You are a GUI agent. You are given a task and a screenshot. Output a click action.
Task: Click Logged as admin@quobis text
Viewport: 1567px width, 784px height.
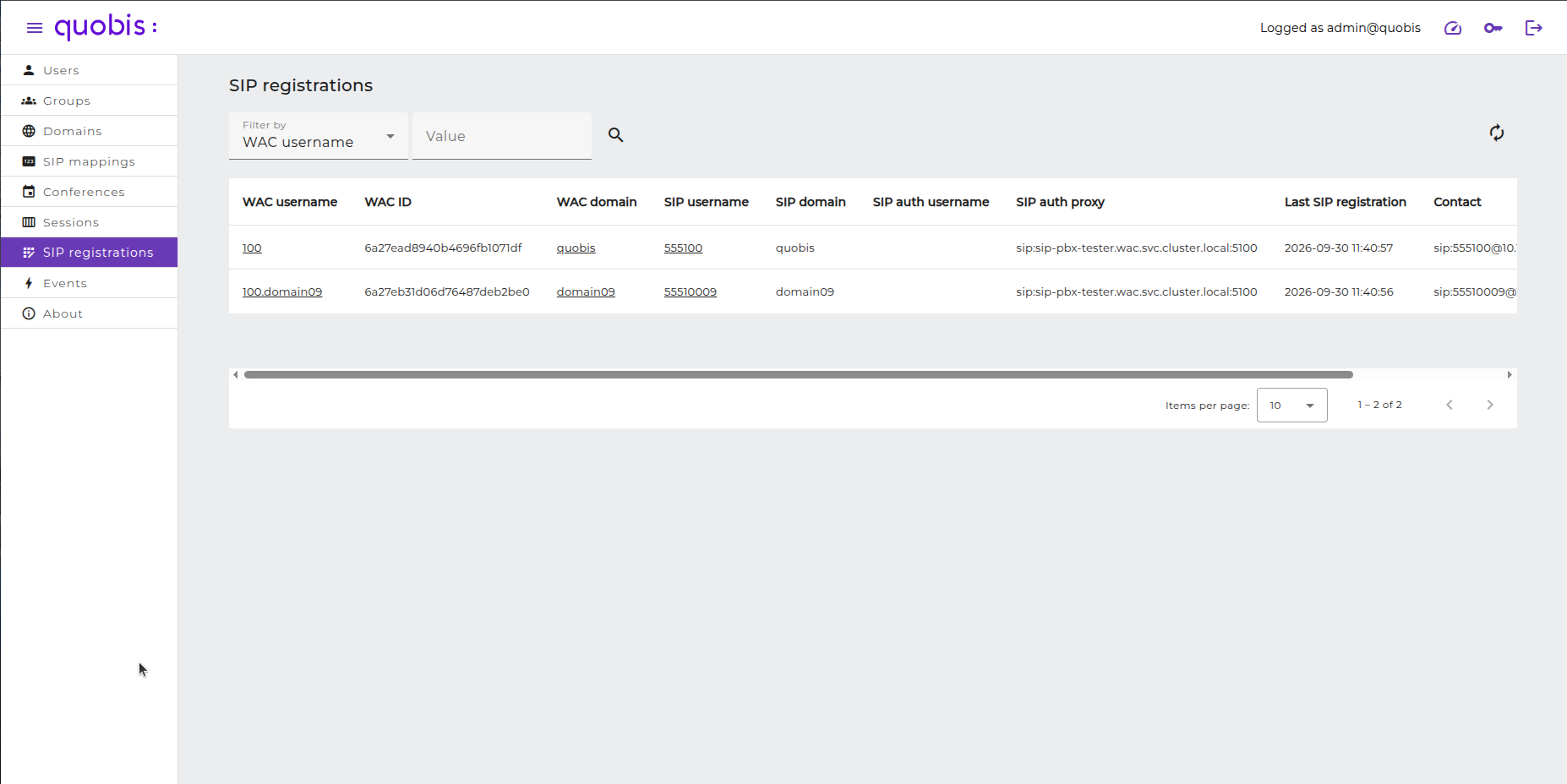pos(1340,28)
